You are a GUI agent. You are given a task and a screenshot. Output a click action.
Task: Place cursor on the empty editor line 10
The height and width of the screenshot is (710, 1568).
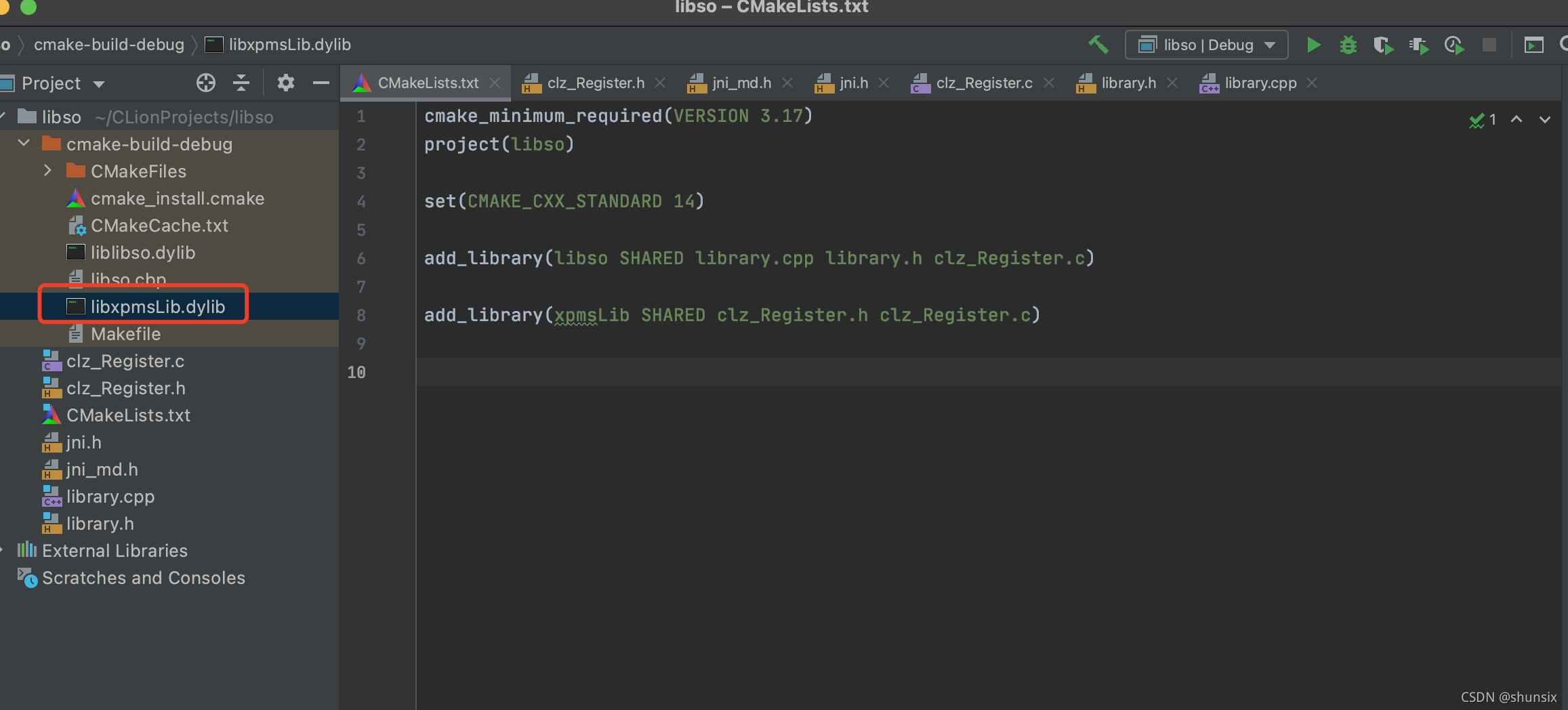(988, 372)
